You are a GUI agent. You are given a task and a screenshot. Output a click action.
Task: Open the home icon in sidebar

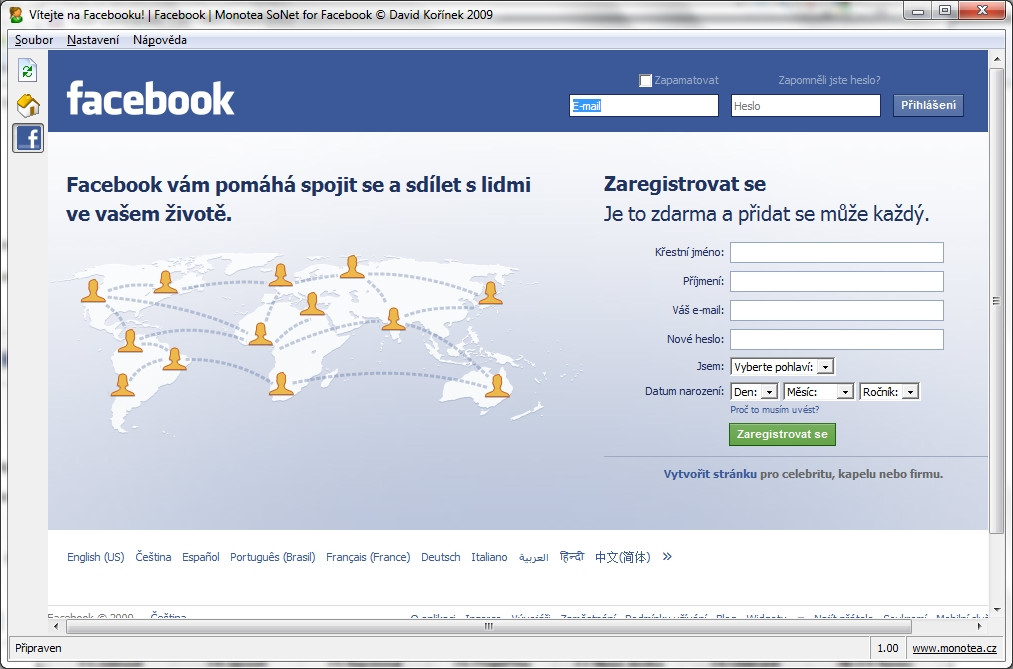coord(28,105)
